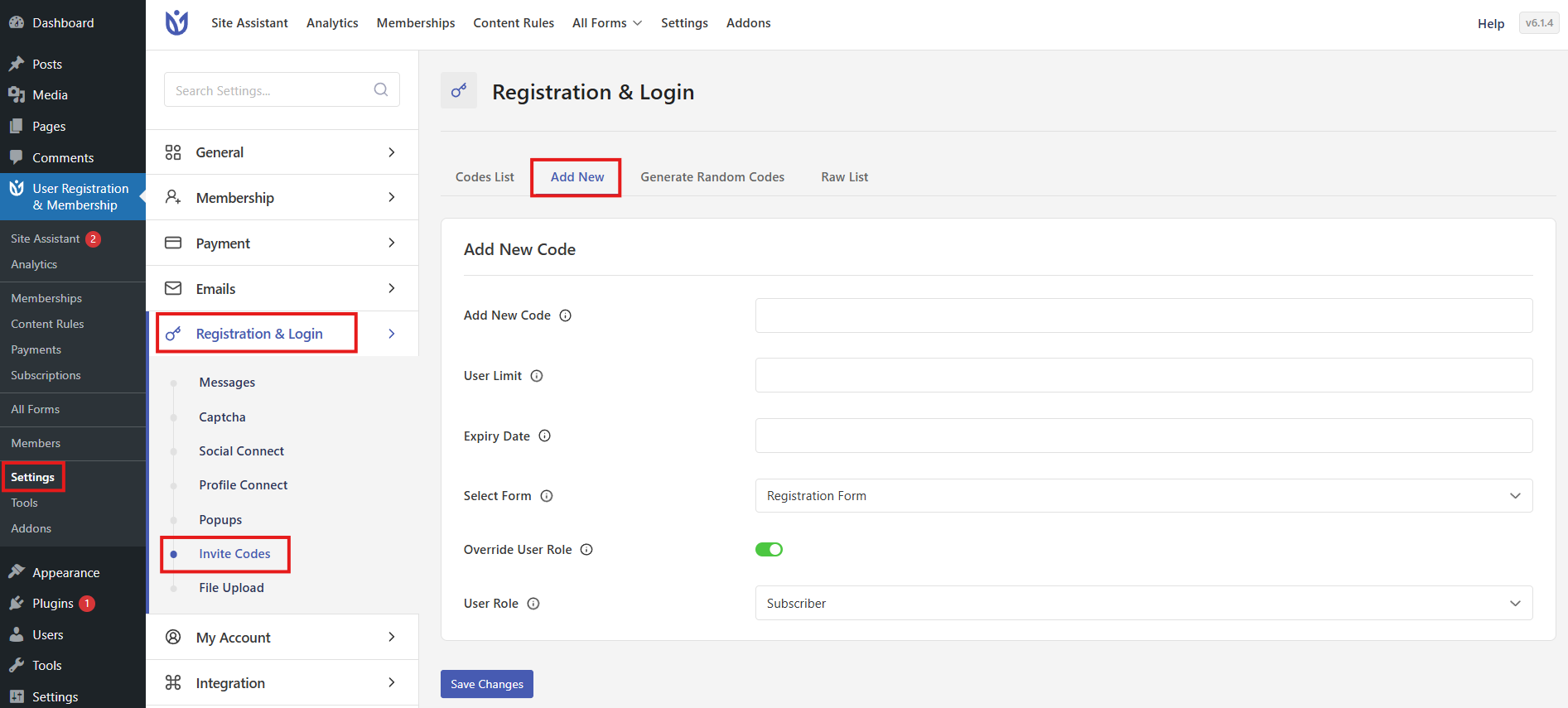This screenshot has height=708, width=1568.
Task: Click info icon next to Add New Code
Action: pyautogui.click(x=566, y=315)
